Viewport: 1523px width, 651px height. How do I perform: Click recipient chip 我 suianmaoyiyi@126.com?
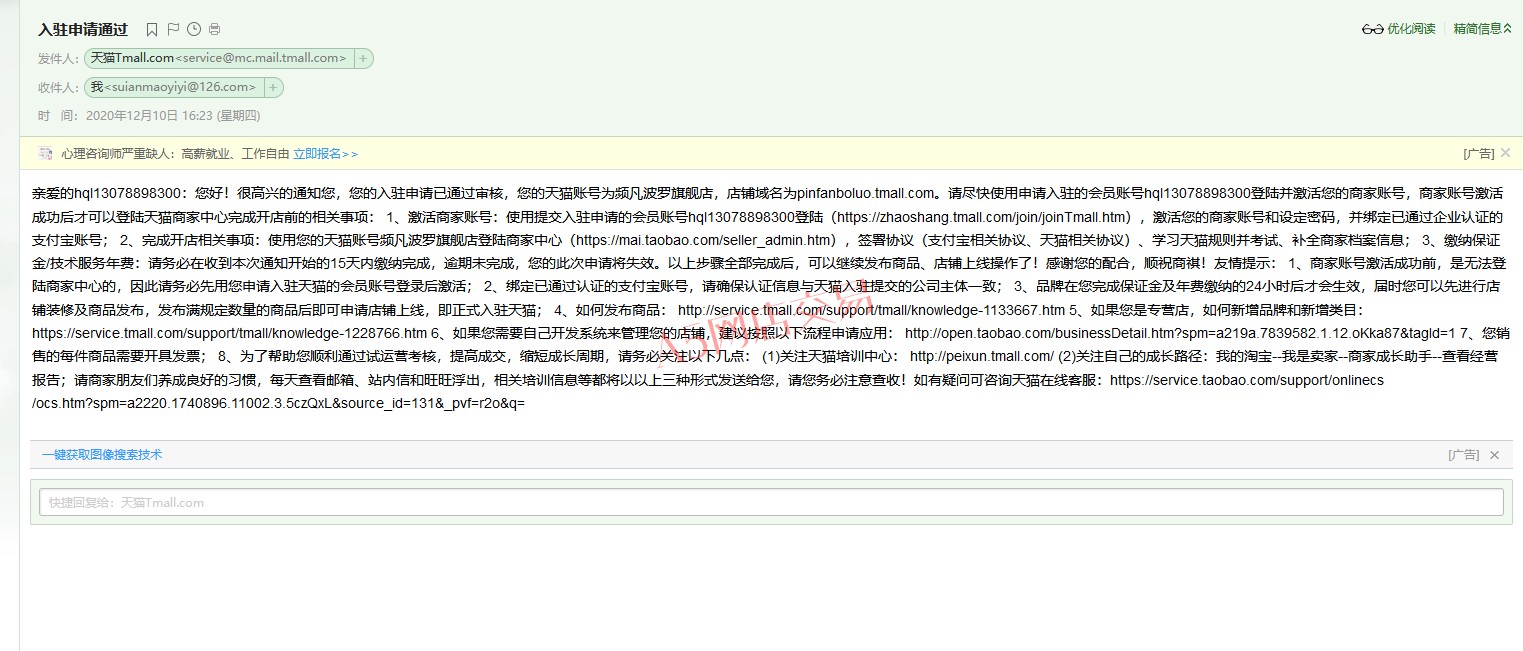[174, 88]
